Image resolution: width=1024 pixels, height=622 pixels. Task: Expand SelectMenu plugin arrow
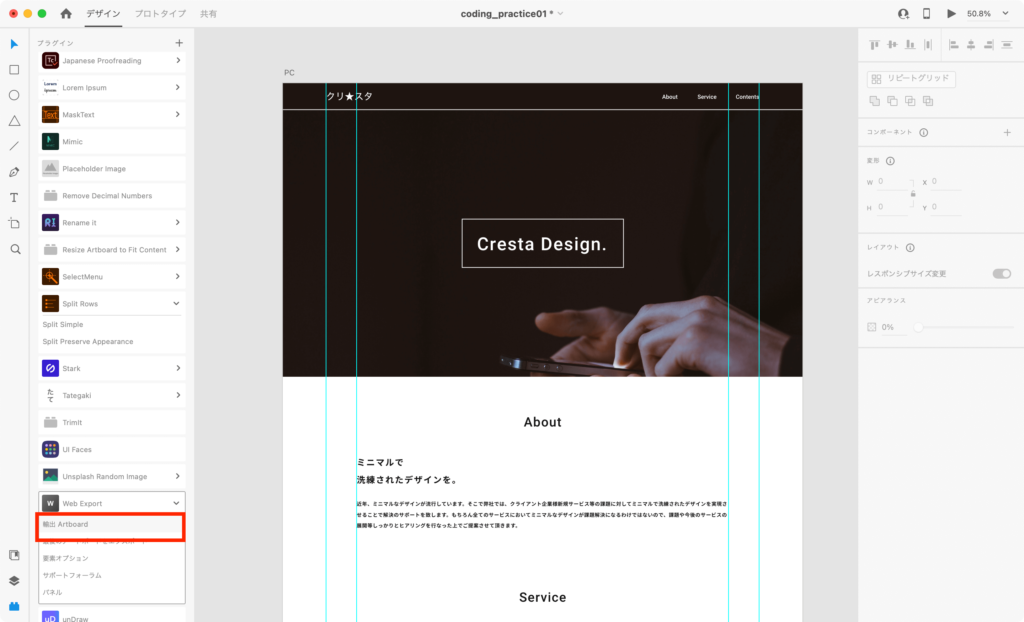point(178,276)
